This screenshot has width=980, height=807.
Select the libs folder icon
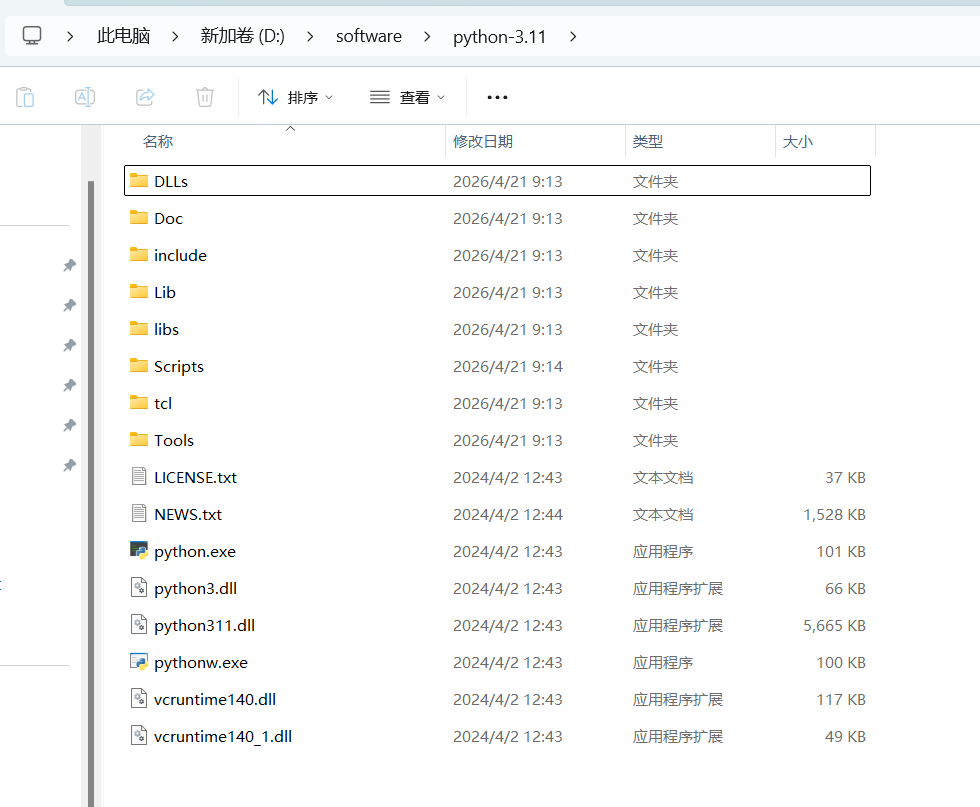coord(139,328)
